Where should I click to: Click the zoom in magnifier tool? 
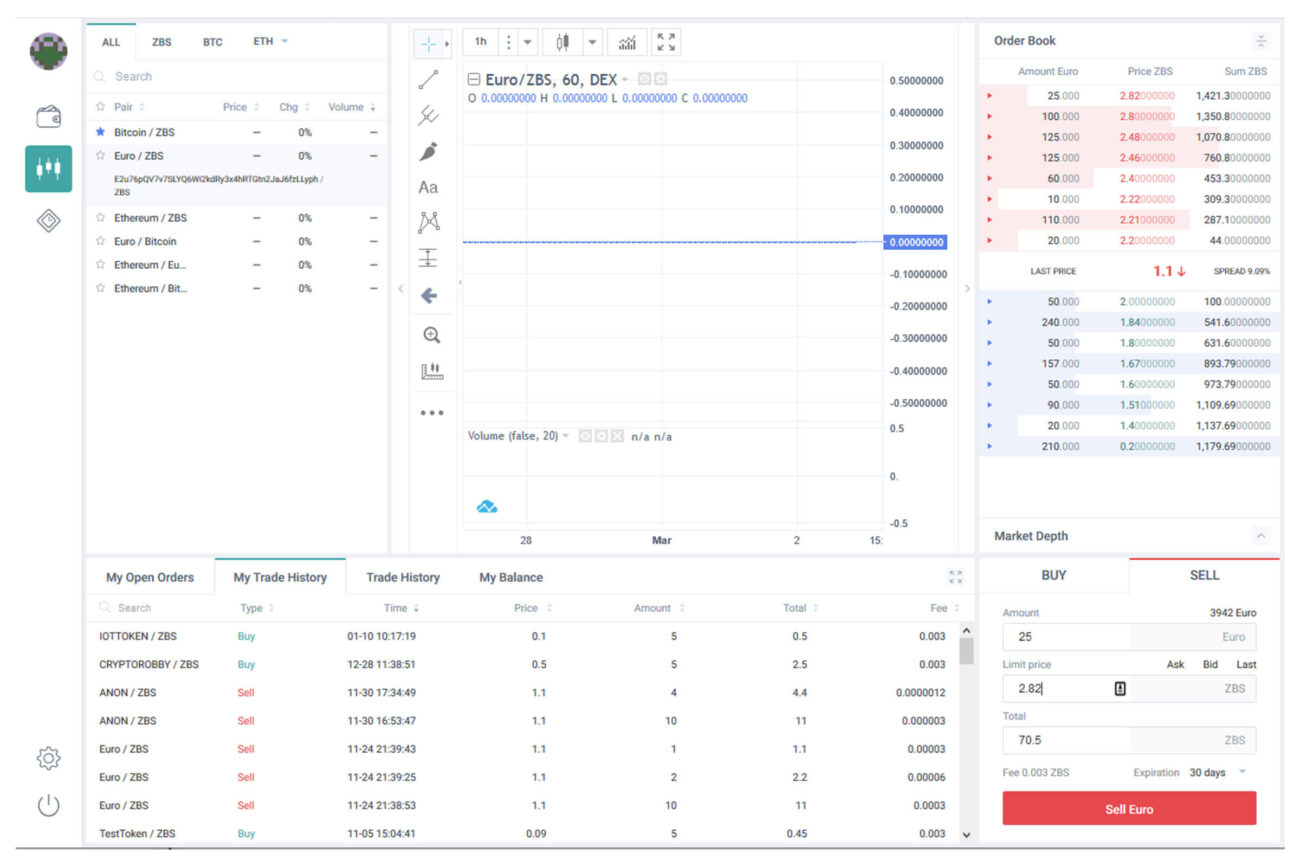coord(431,335)
